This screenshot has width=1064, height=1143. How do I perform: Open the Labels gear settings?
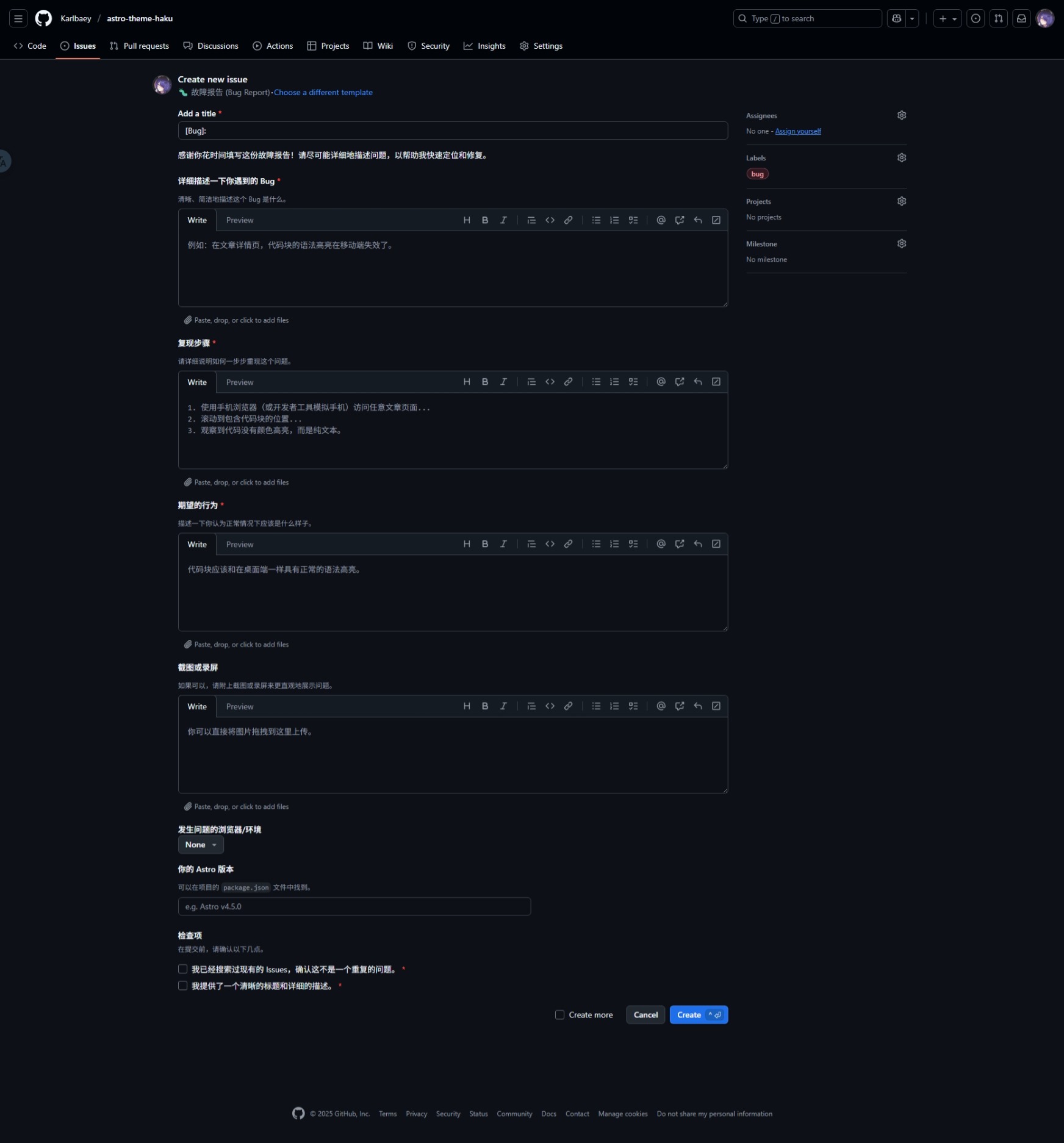click(x=902, y=157)
